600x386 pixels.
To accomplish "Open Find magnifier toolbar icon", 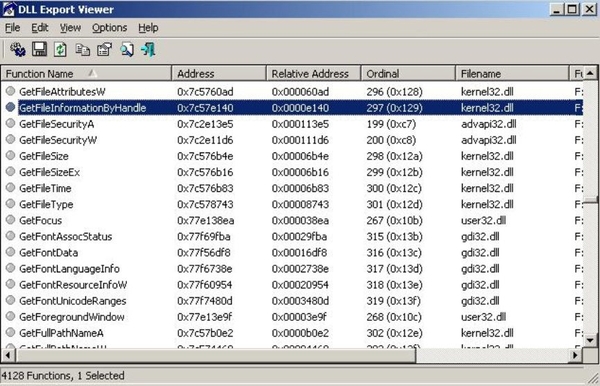I will [127, 50].
